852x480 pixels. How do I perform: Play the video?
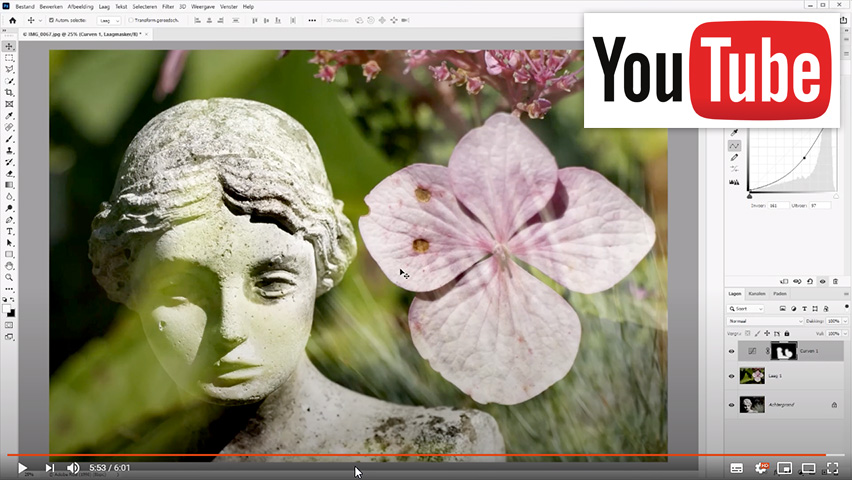[21, 467]
